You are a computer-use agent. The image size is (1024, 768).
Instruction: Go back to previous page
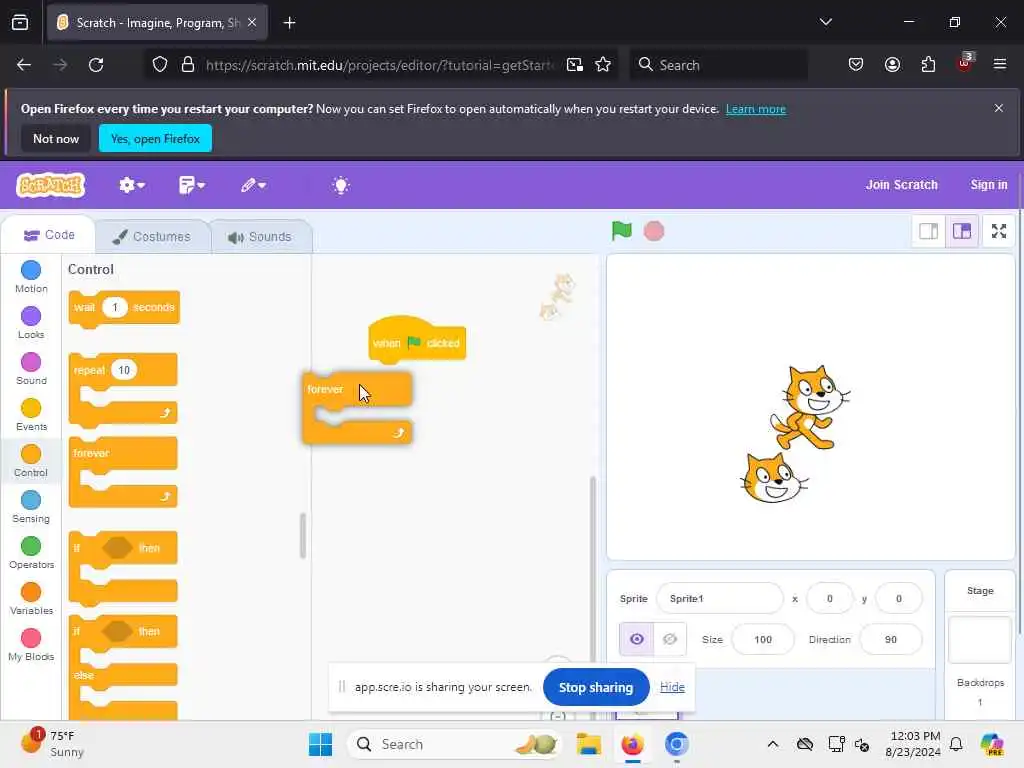(24, 65)
